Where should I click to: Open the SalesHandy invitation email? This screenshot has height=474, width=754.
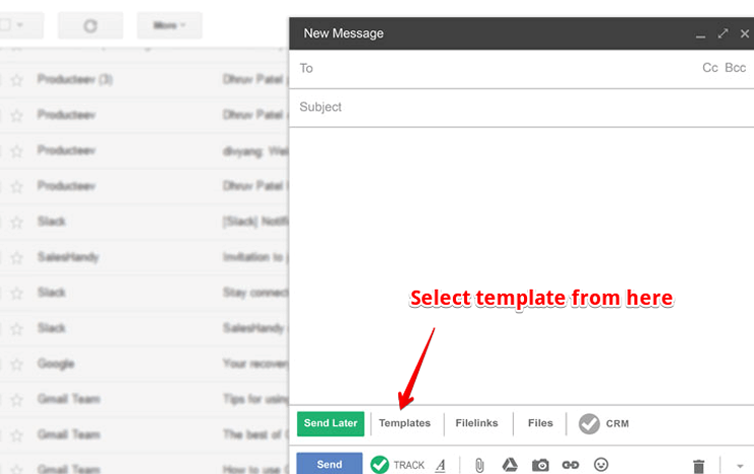pyautogui.click(x=144, y=257)
